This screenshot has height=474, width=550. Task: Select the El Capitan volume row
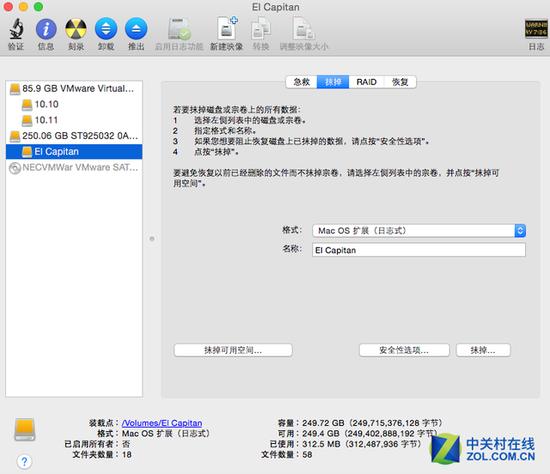point(74,152)
